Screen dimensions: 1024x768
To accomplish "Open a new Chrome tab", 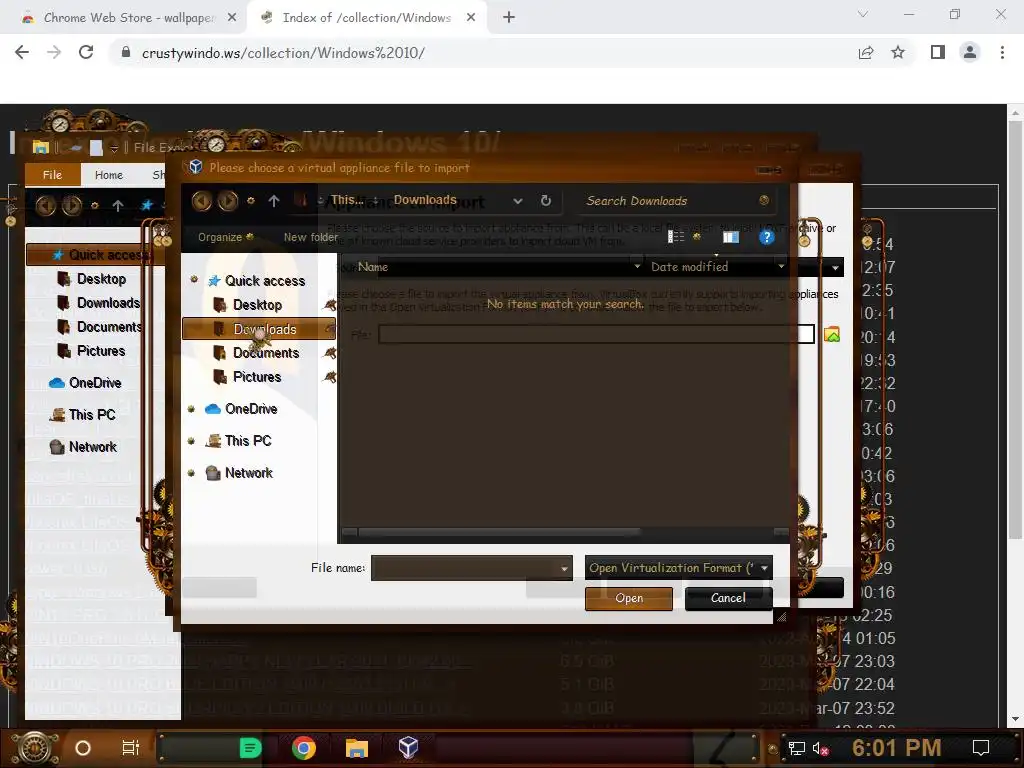I will click(x=509, y=18).
